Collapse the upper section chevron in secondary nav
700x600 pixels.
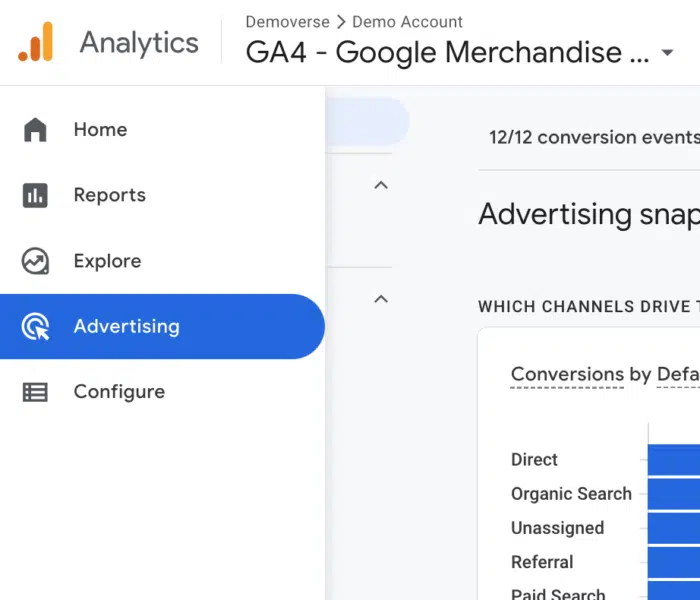pyautogui.click(x=380, y=185)
